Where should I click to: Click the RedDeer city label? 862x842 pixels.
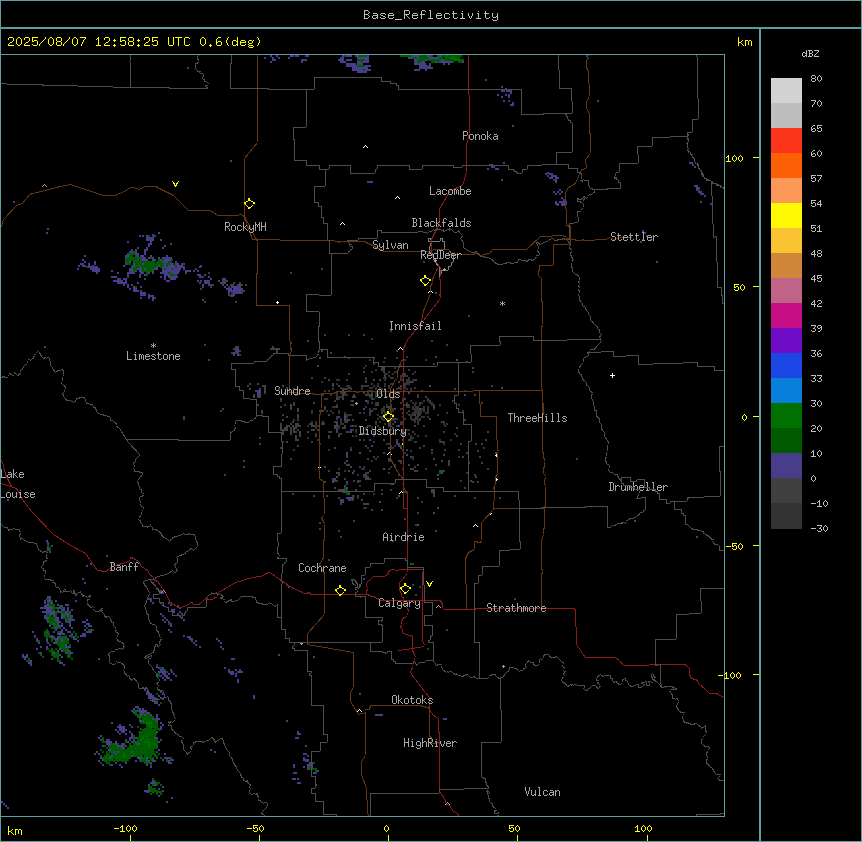click(x=440, y=255)
